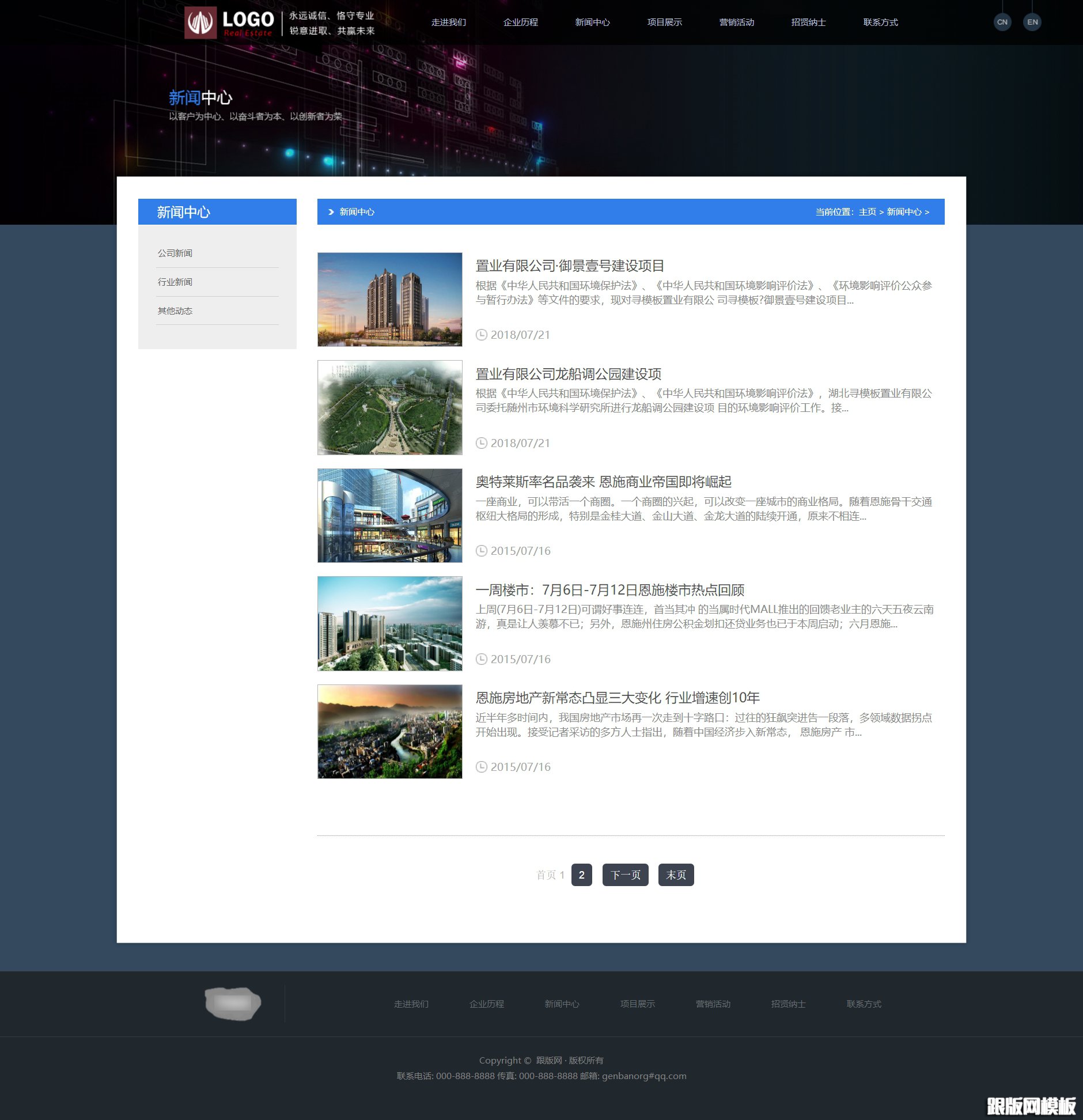Select 其他动态 in the sidebar
Image resolution: width=1083 pixels, height=1120 pixels.
point(176,311)
